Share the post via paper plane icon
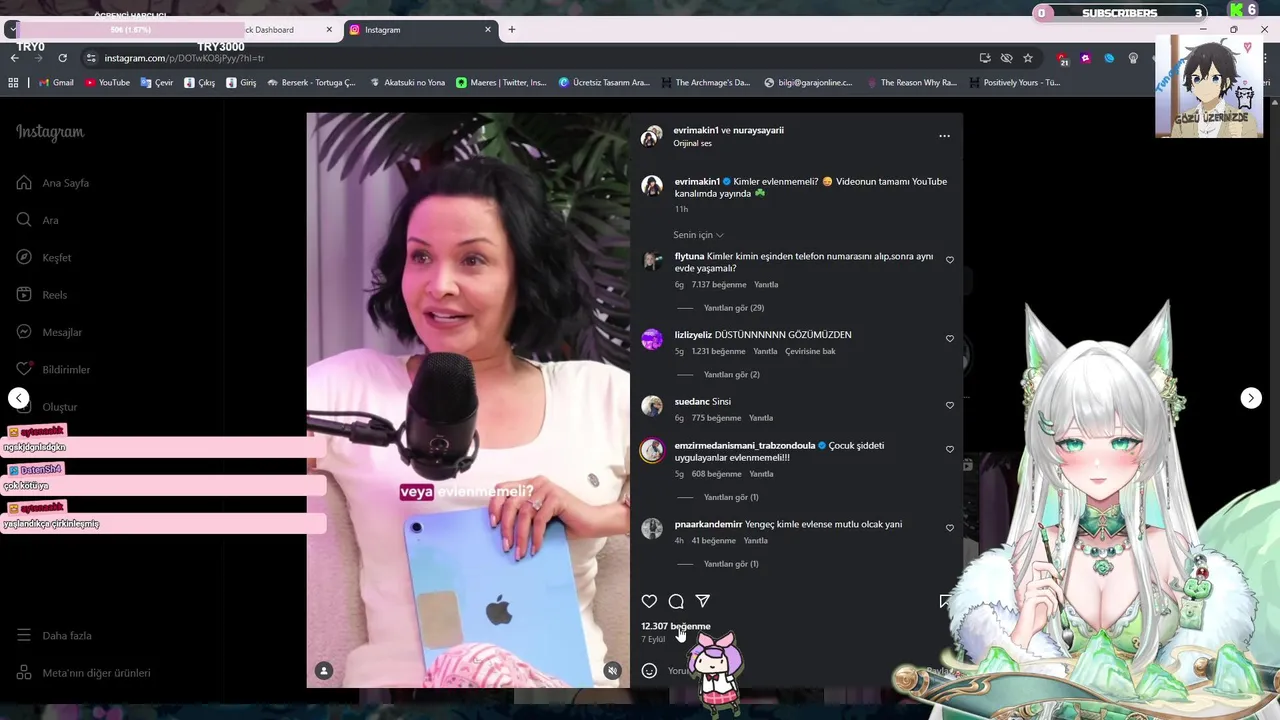The height and width of the screenshot is (720, 1280). point(703,601)
